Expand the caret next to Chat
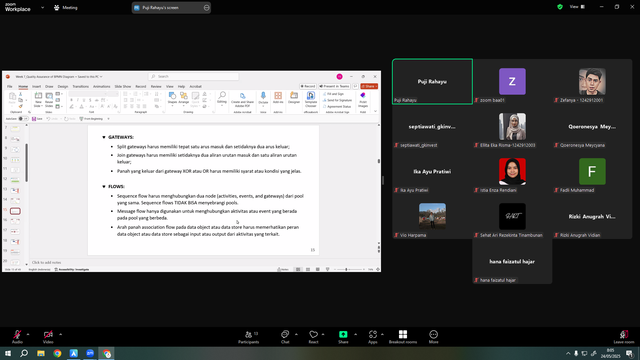 [296, 334]
